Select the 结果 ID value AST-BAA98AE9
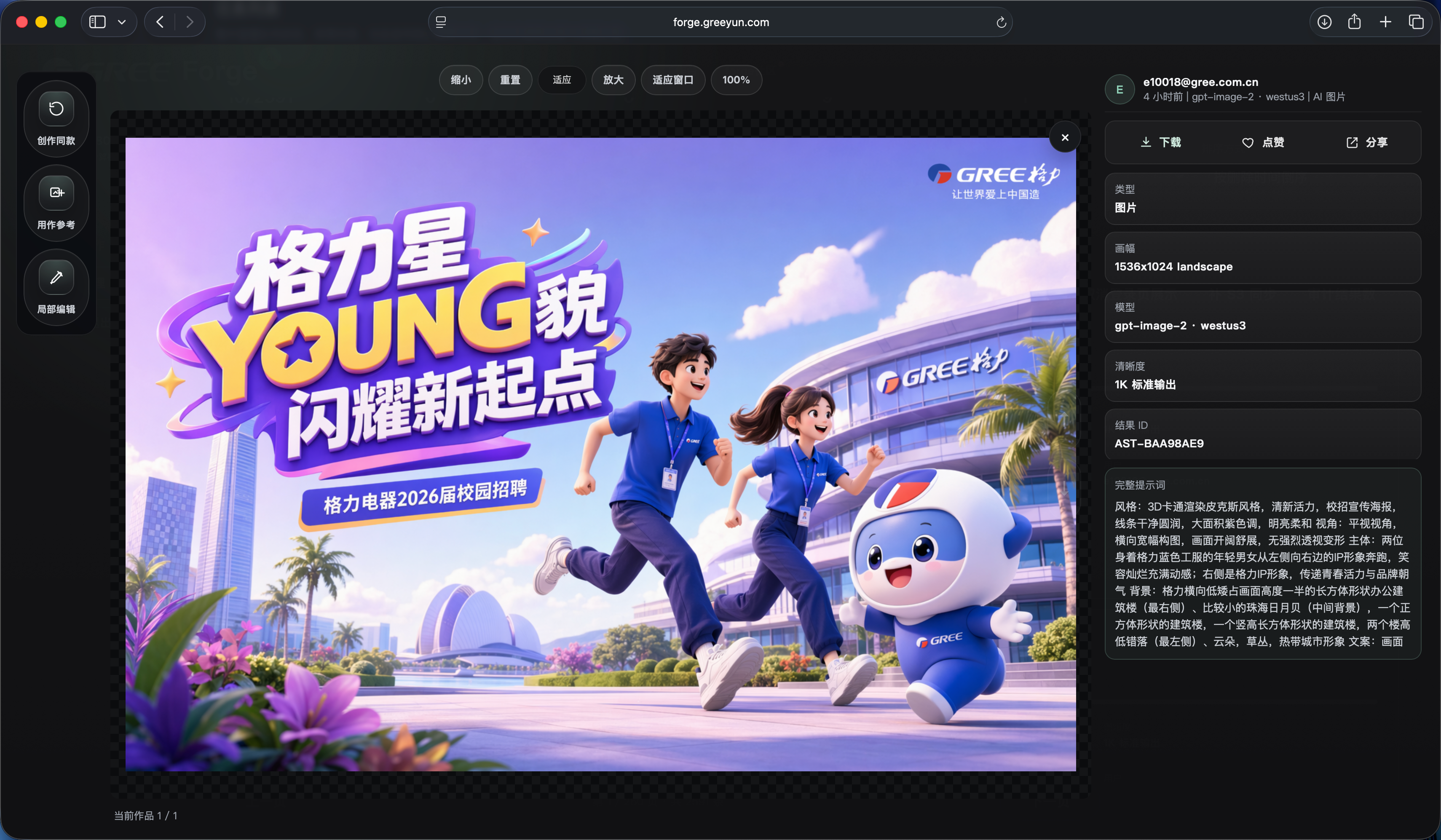The image size is (1441, 840). 1159,444
